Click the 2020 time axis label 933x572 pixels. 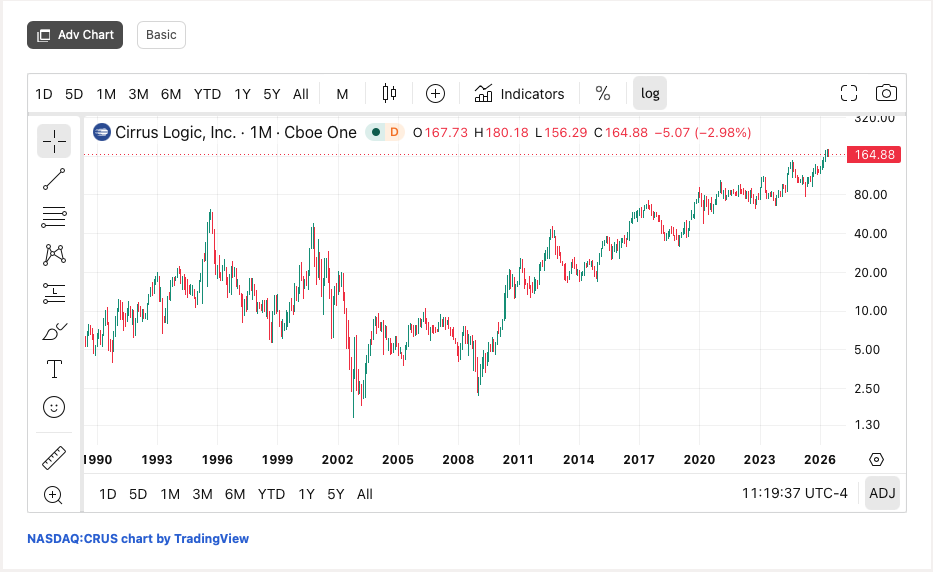coord(699,460)
